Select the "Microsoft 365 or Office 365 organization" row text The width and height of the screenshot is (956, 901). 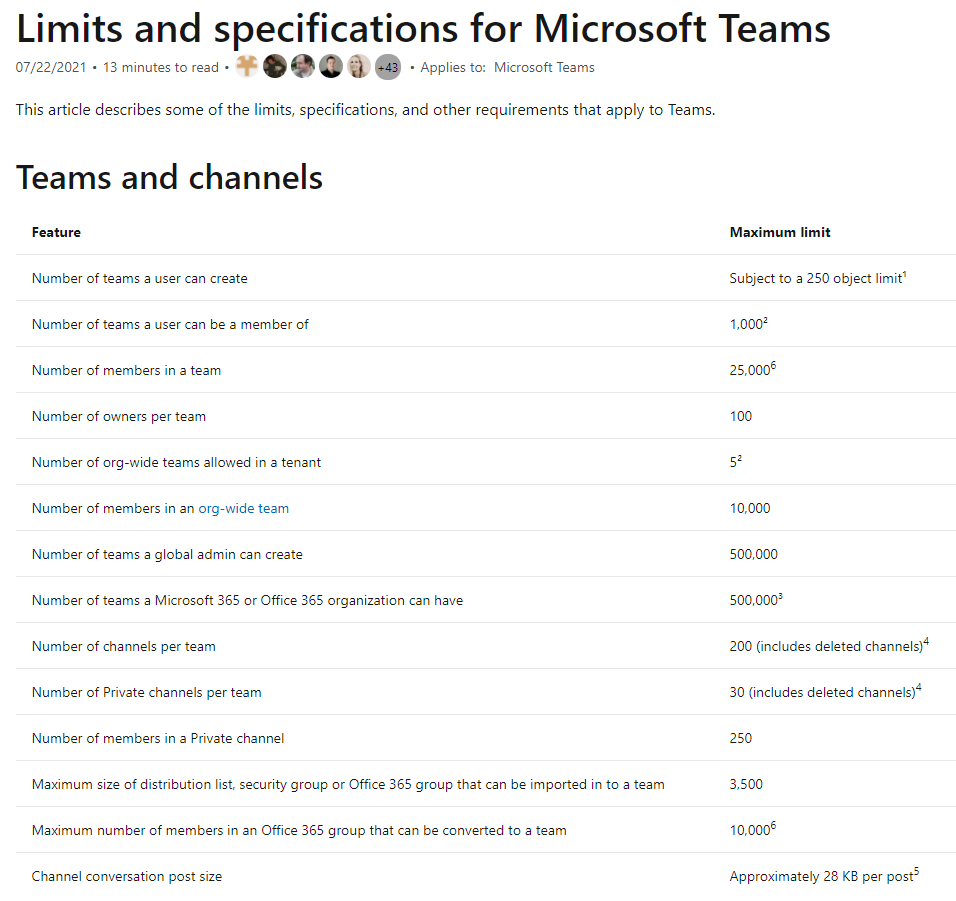pyautogui.click(x=248, y=600)
